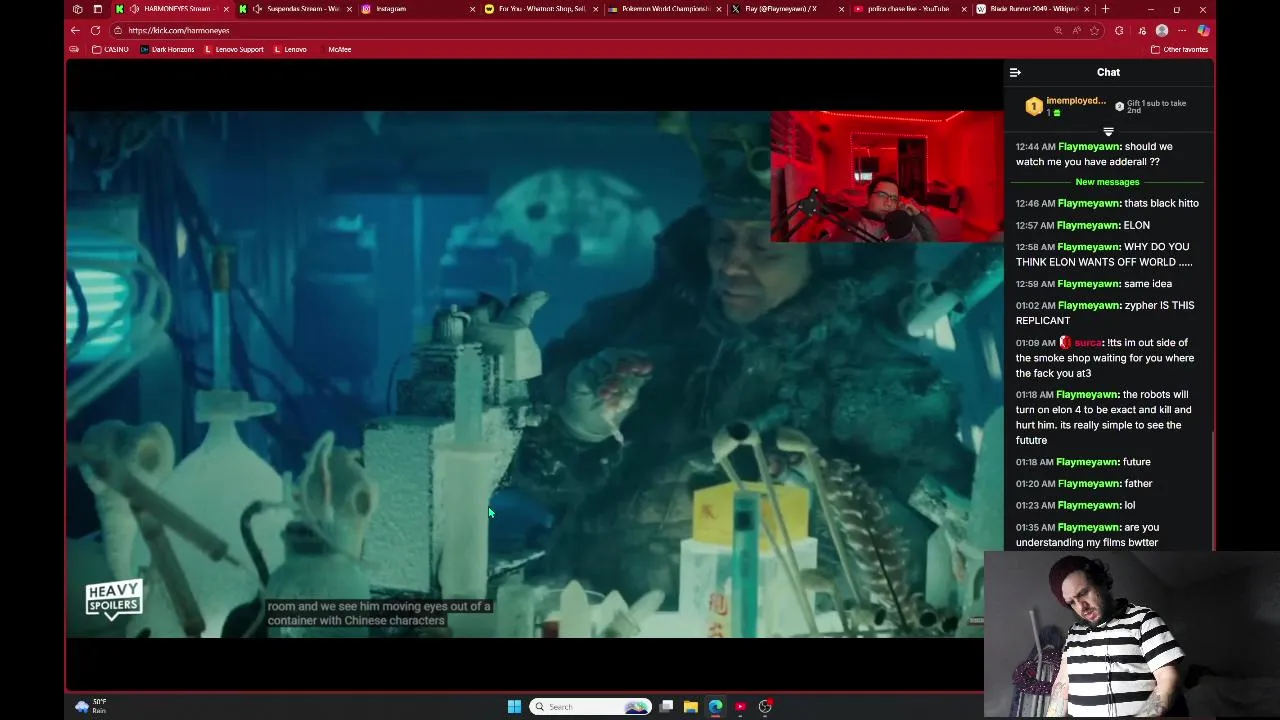This screenshot has width=1280, height=720.
Task: Open browser extensions icon
Action: tap(1119, 30)
